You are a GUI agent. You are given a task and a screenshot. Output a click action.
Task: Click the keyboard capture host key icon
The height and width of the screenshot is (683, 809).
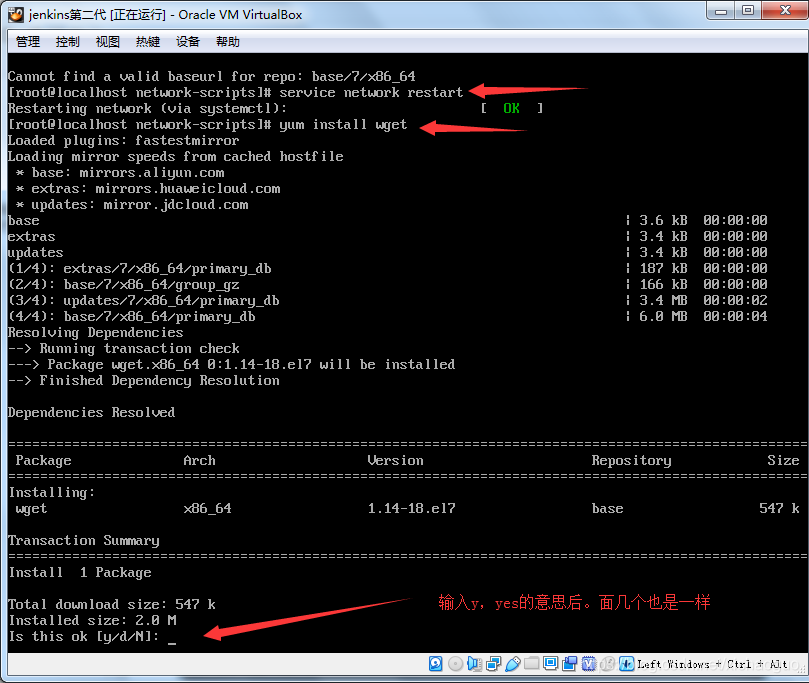(626, 663)
